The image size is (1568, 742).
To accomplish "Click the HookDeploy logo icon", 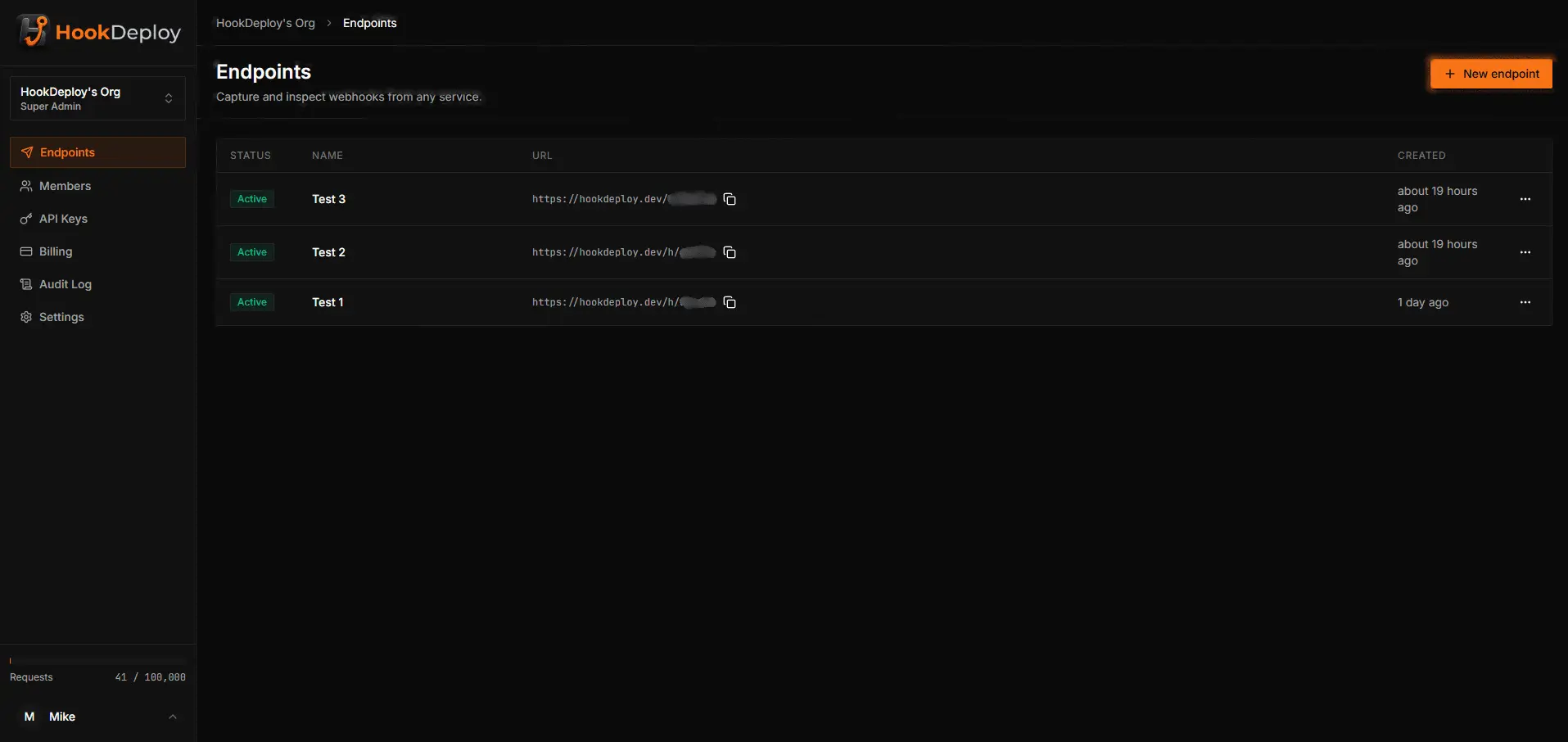I will (33, 31).
